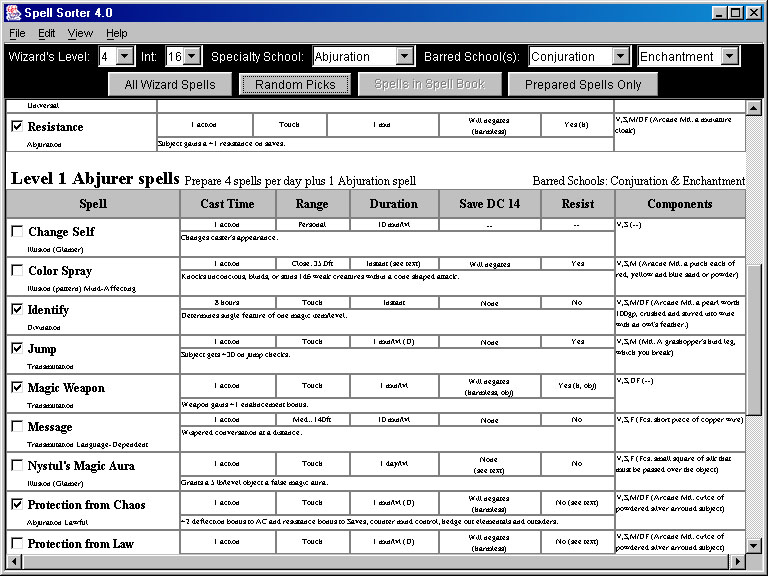The height and width of the screenshot is (576, 768).
Task: Click the horizontal scrollbar left arrow
Action: [x=14, y=561]
